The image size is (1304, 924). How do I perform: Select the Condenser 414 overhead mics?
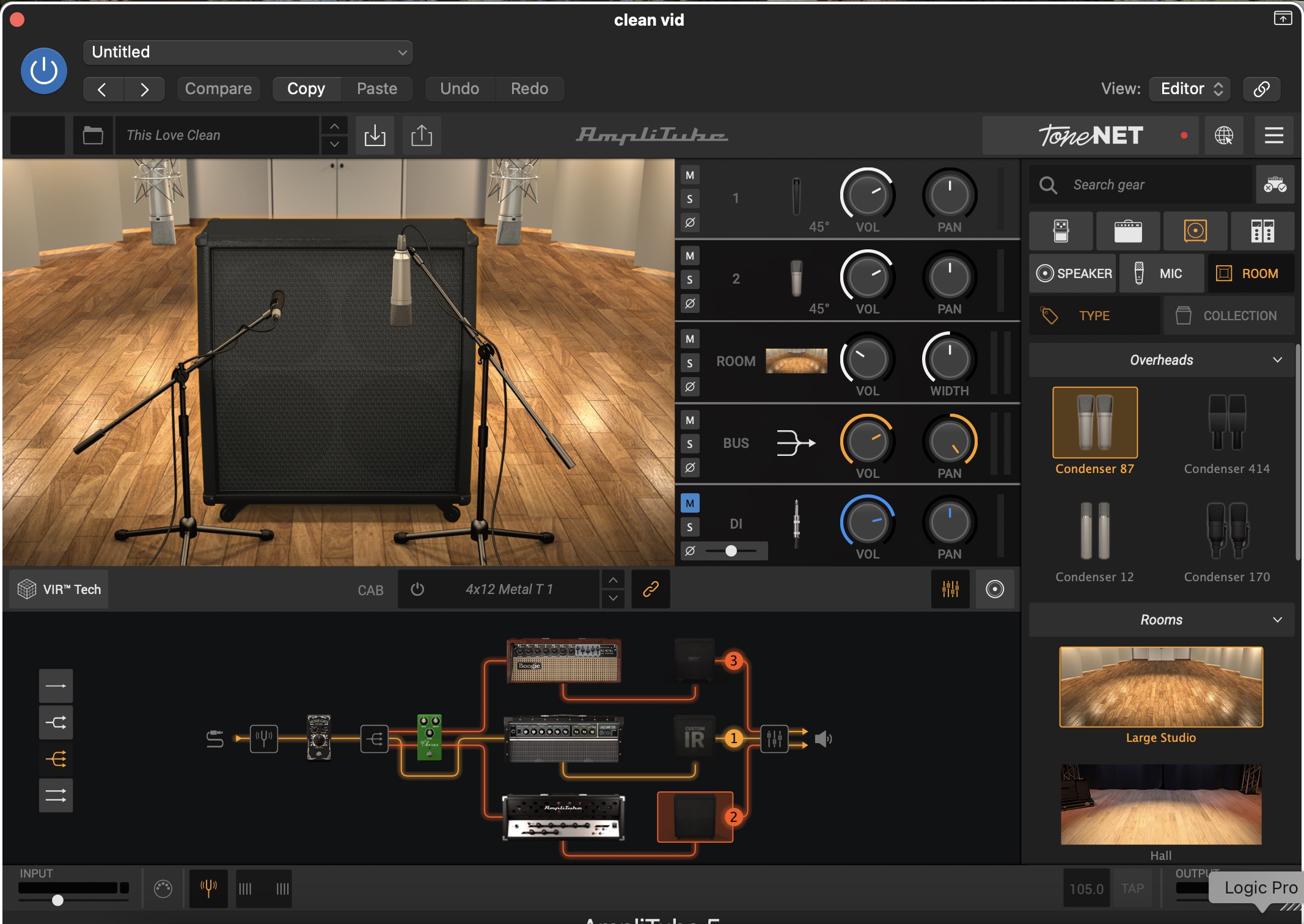pos(1227,432)
